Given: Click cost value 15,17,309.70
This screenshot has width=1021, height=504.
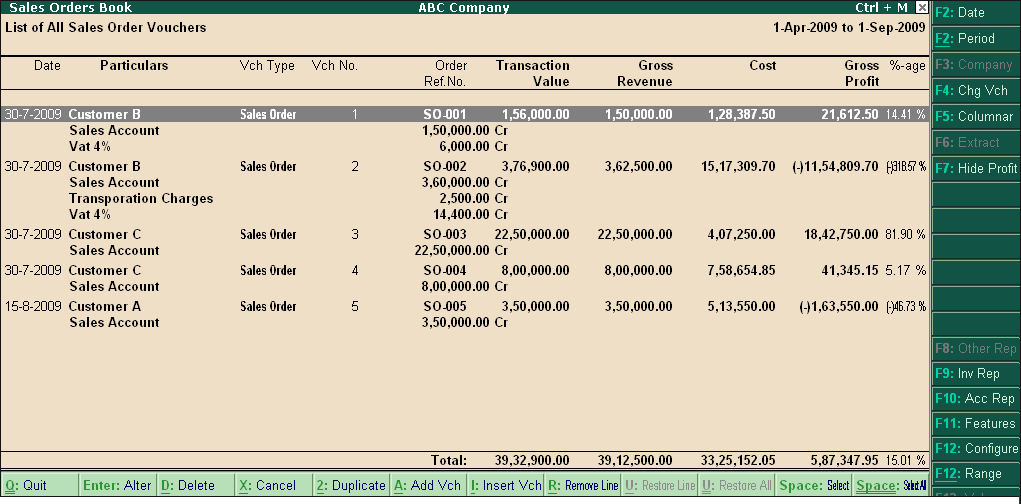Looking at the screenshot, I should click(738, 167).
